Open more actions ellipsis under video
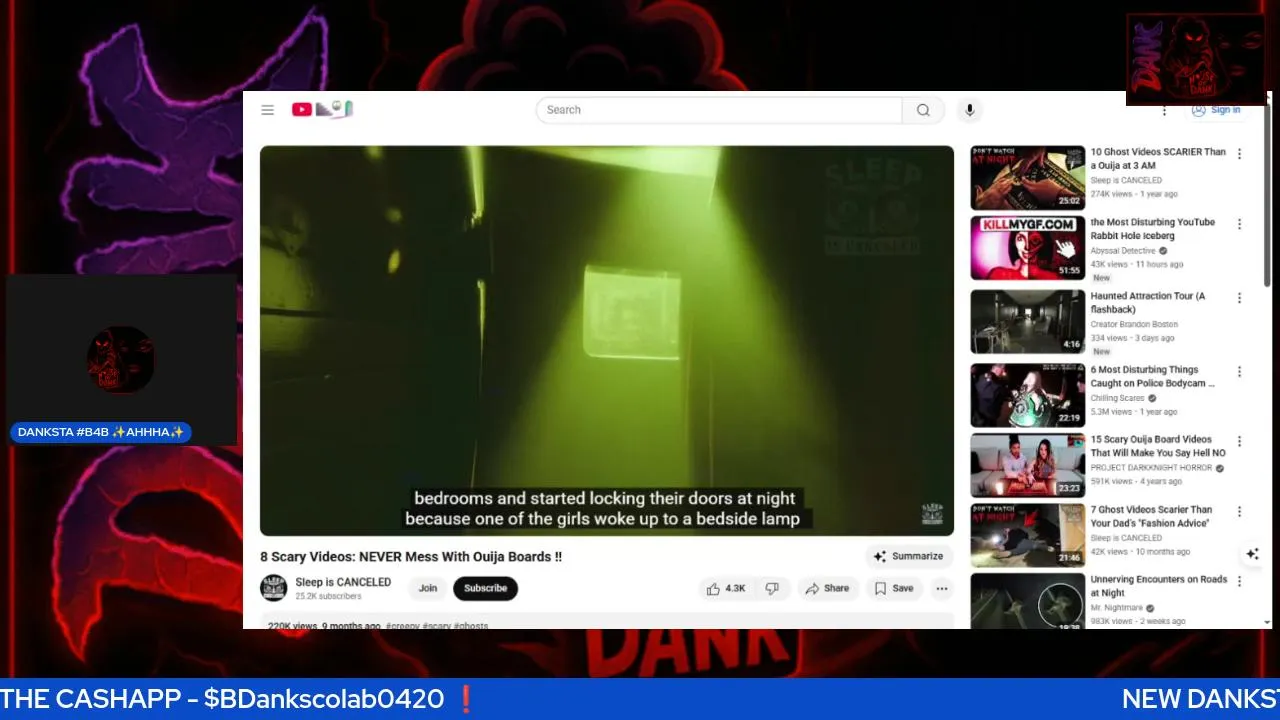The height and width of the screenshot is (720, 1280). point(942,589)
